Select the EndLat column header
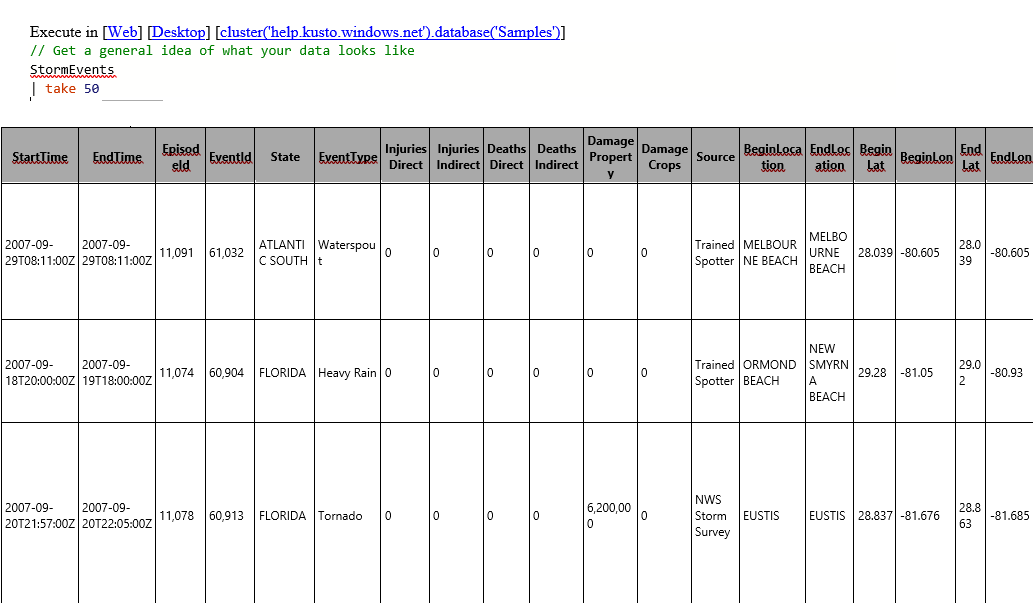This screenshot has height=603, width=1033. [970, 156]
